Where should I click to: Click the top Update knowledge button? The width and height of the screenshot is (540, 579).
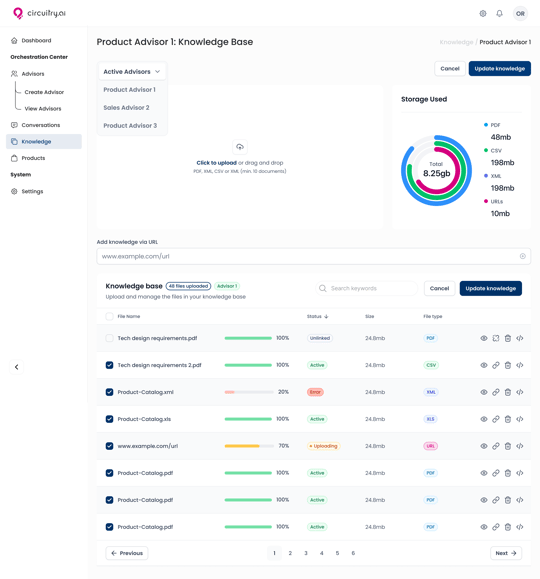point(499,69)
